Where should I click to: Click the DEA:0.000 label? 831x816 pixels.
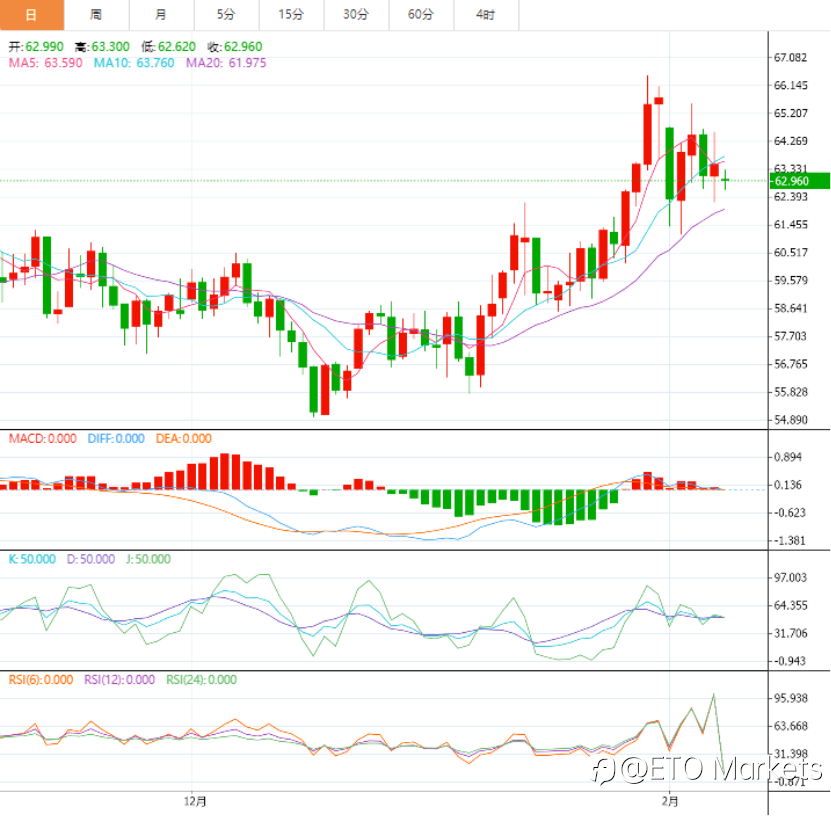[184, 439]
